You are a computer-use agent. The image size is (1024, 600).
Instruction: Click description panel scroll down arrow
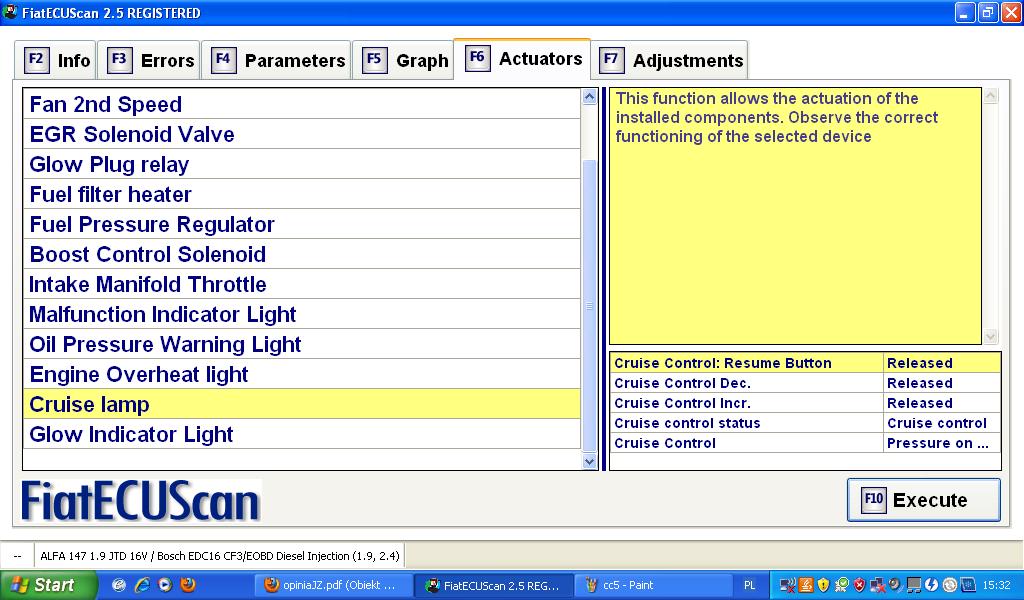991,336
